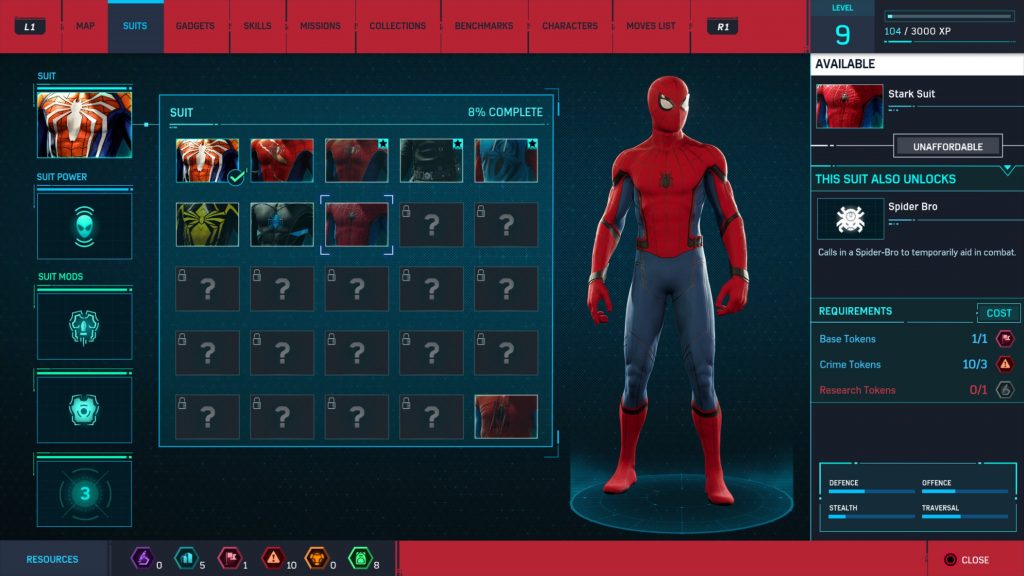Select the starred red suit in the top row
The image size is (1024, 576).
(x=357, y=161)
